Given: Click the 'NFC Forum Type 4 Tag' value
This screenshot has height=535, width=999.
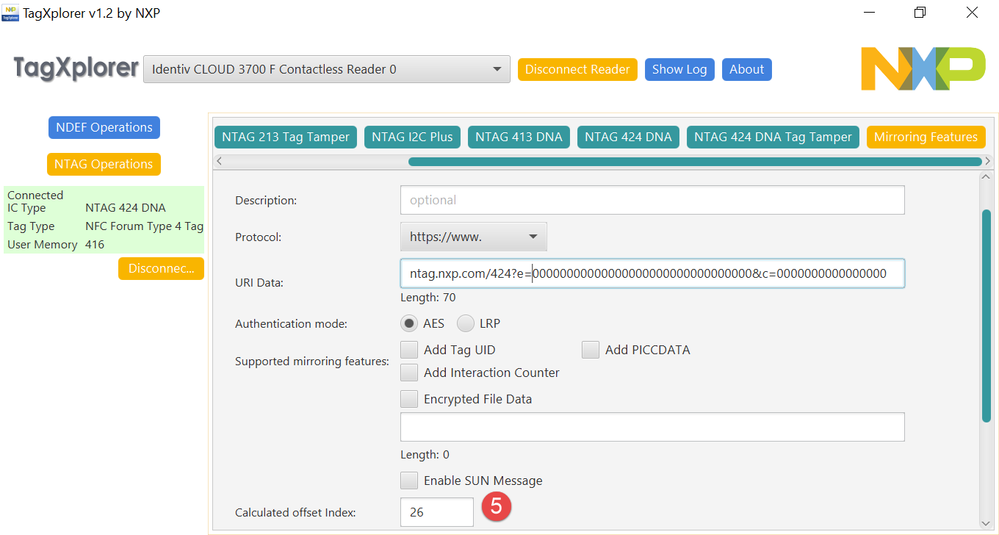Looking at the screenshot, I should 144,227.
